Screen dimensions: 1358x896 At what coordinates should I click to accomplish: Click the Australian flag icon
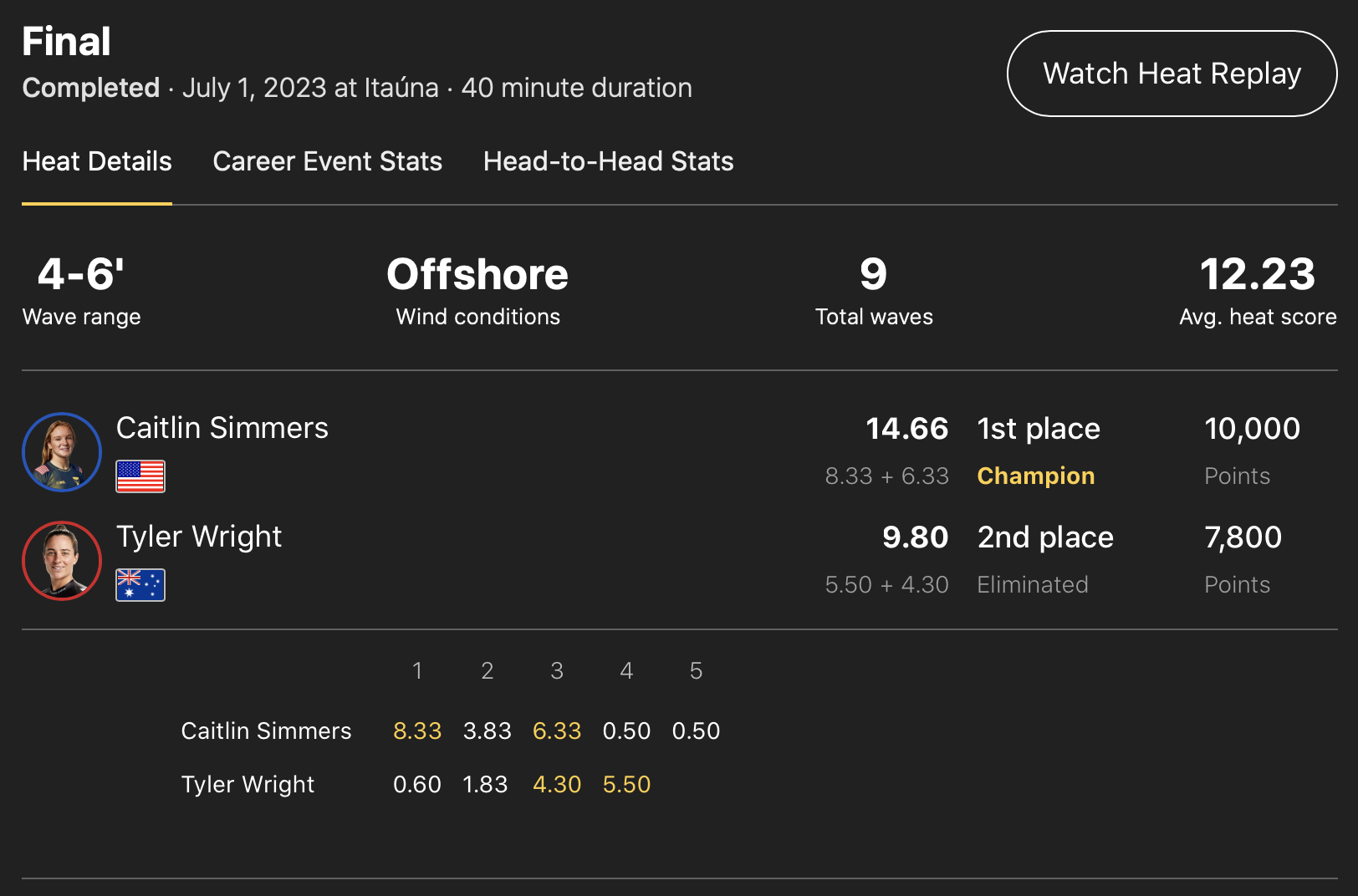140,585
